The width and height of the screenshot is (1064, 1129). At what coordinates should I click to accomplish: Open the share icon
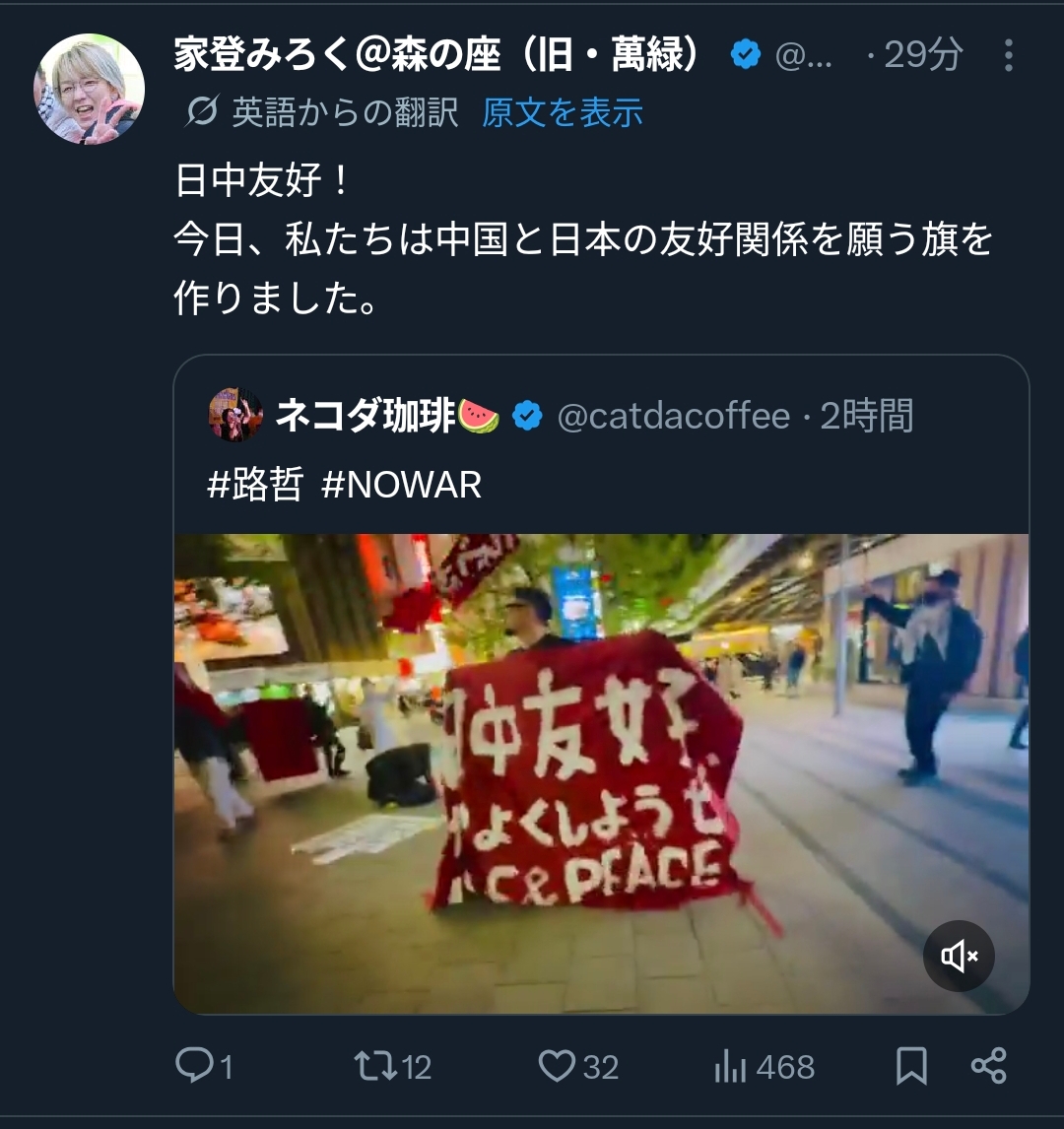pyautogui.click(x=988, y=1066)
